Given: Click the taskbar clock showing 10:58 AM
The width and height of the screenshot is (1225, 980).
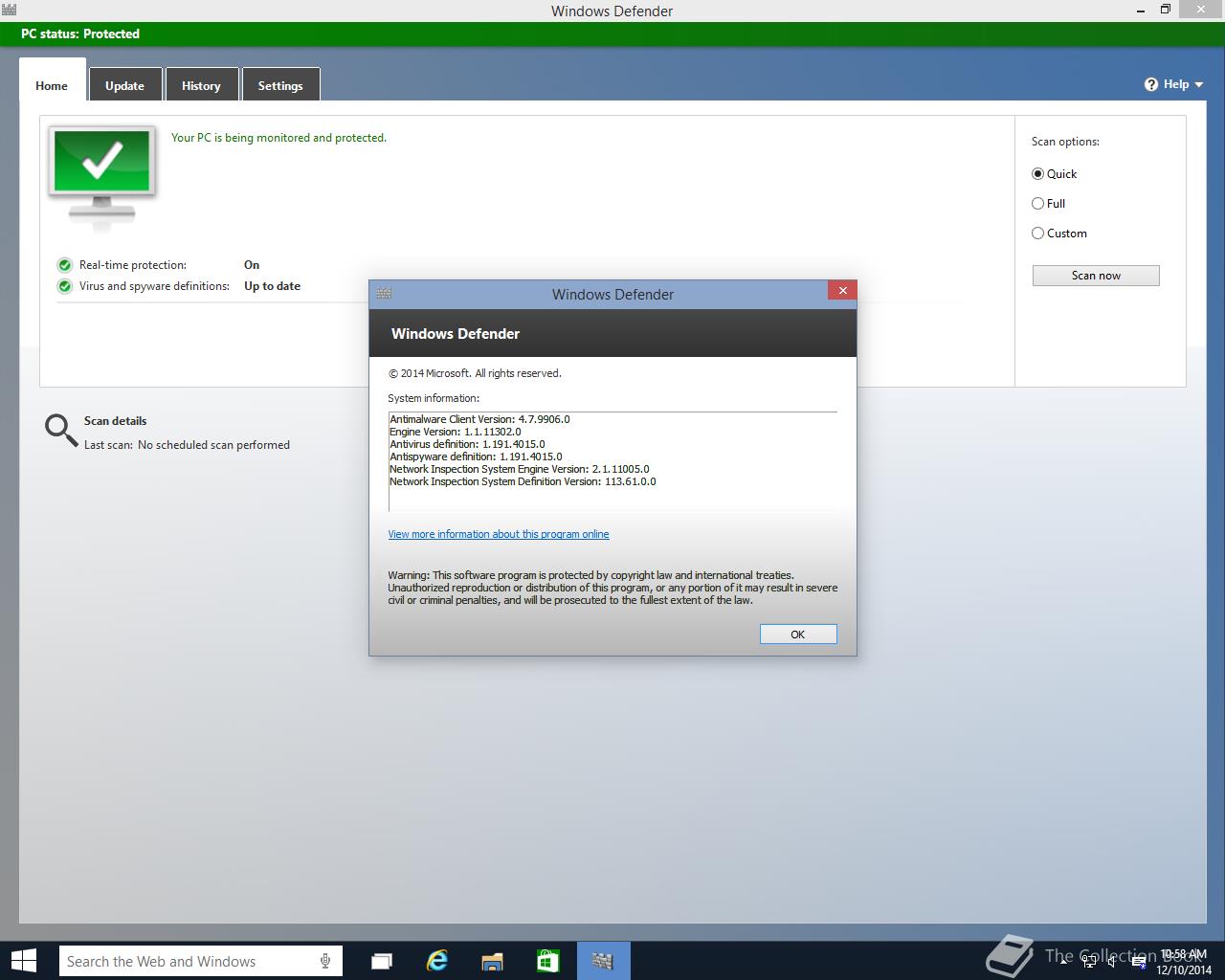Looking at the screenshot, I should tap(1183, 962).
